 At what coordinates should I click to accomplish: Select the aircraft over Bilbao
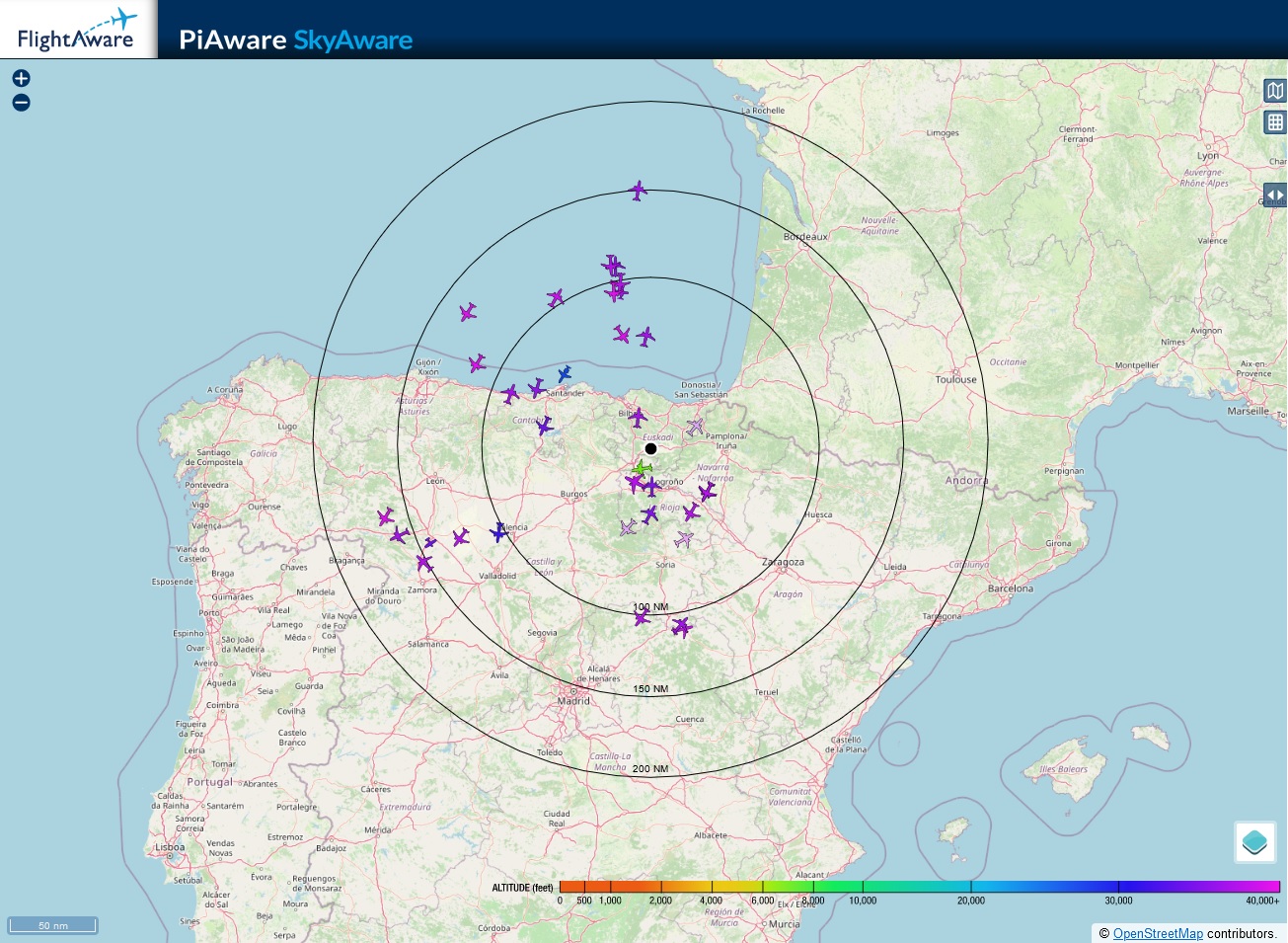[x=638, y=417]
